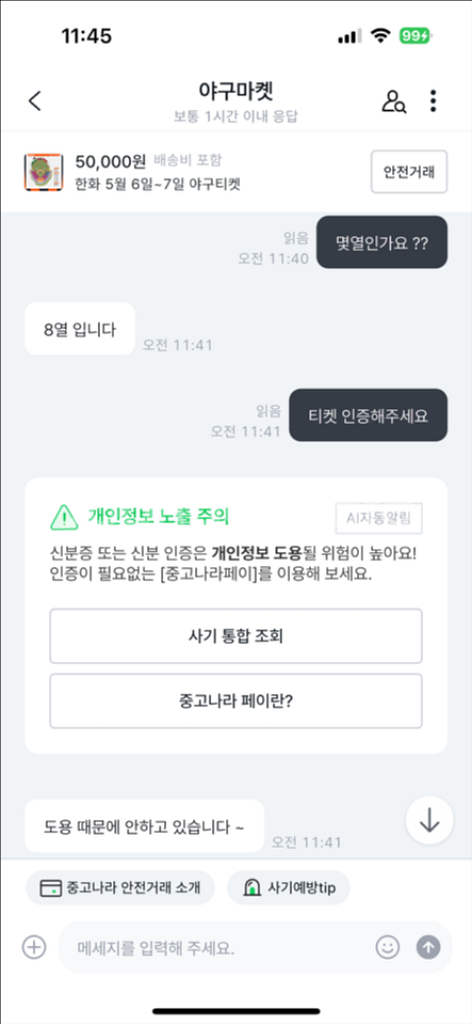Tap the 티켓 인증해주세요 message bubble

click(368, 415)
